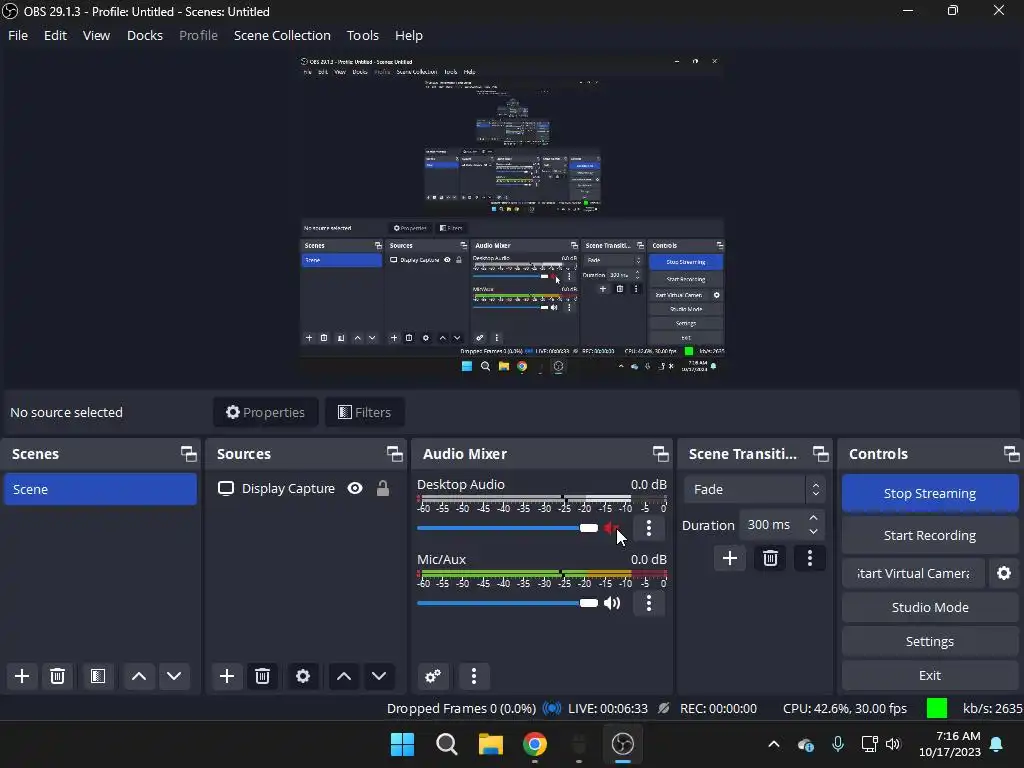This screenshot has width=1024, height=768.
Task: Click Desktop Audio volume slider
Action: [x=507, y=528]
